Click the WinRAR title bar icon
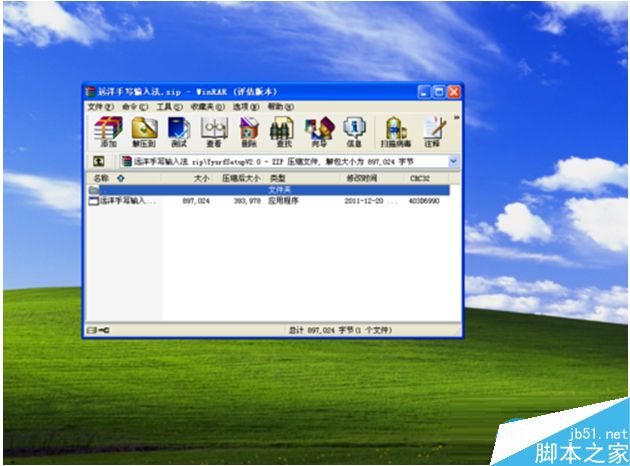The image size is (630, 466). click(x=91, y=92)
